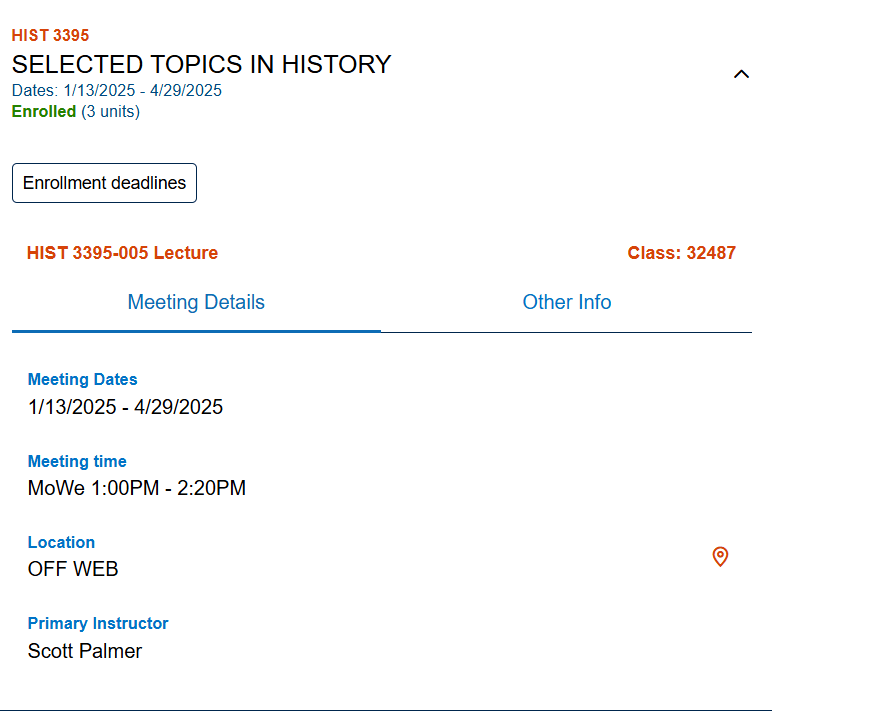Switch to the Meeting Details tab
875x711 pixels.
[x=196, y=302]
